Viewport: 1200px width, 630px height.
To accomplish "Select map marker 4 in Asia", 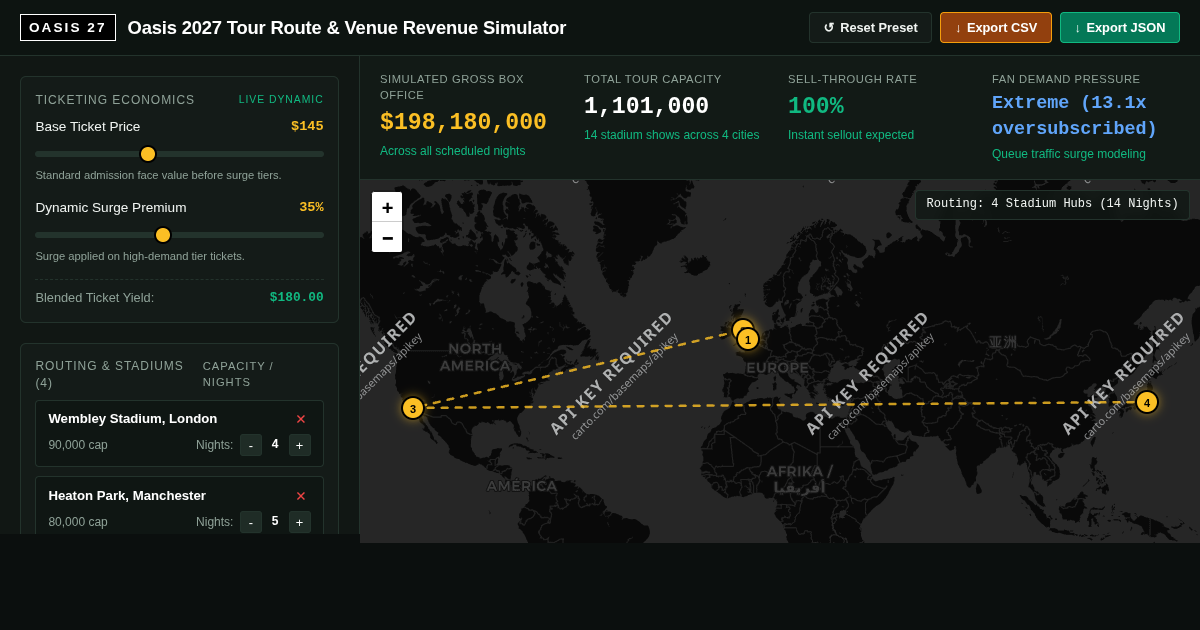I will pyautogui.click(x=1147, y=402).
